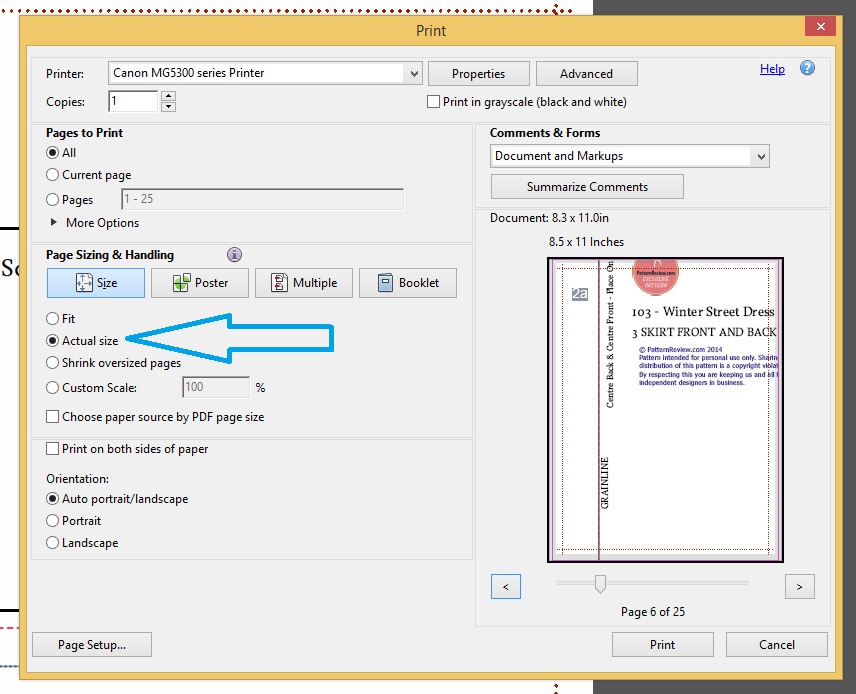
Task: Cancel the print dialog
Action: [x=776, y=645]
